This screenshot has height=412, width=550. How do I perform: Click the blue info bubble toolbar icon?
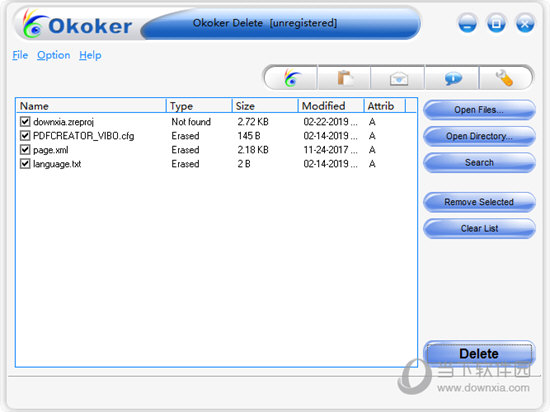tap(453, 79)
